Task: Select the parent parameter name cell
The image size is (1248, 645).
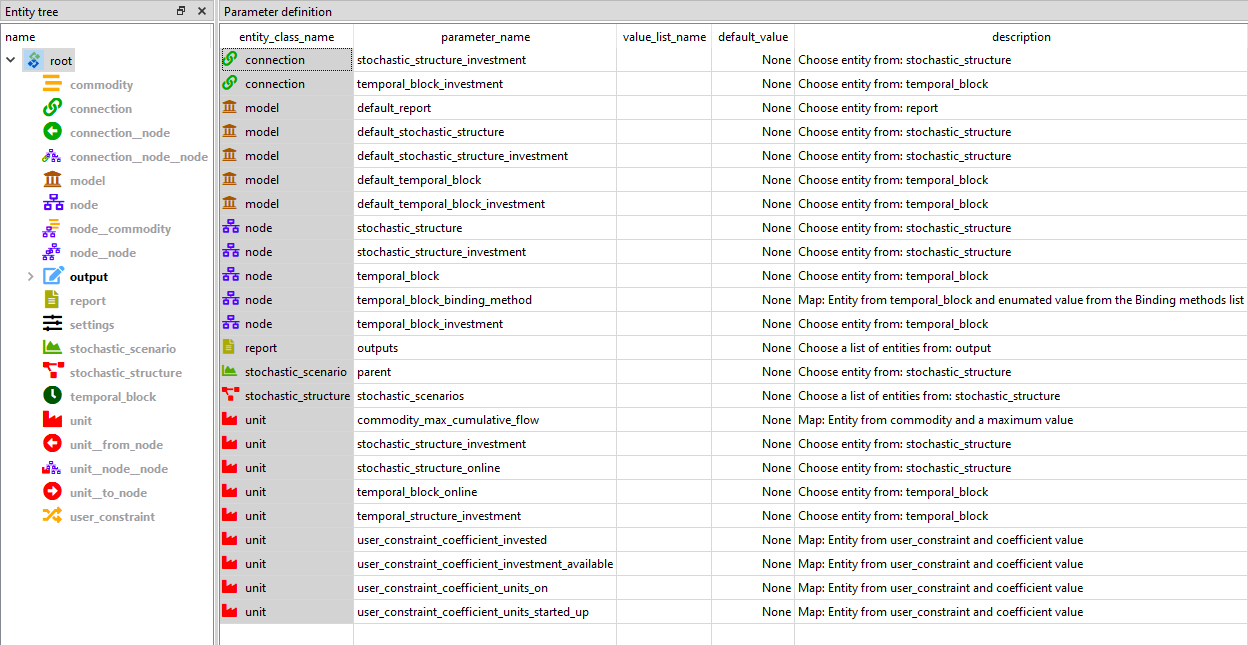Action: point(485,372)
